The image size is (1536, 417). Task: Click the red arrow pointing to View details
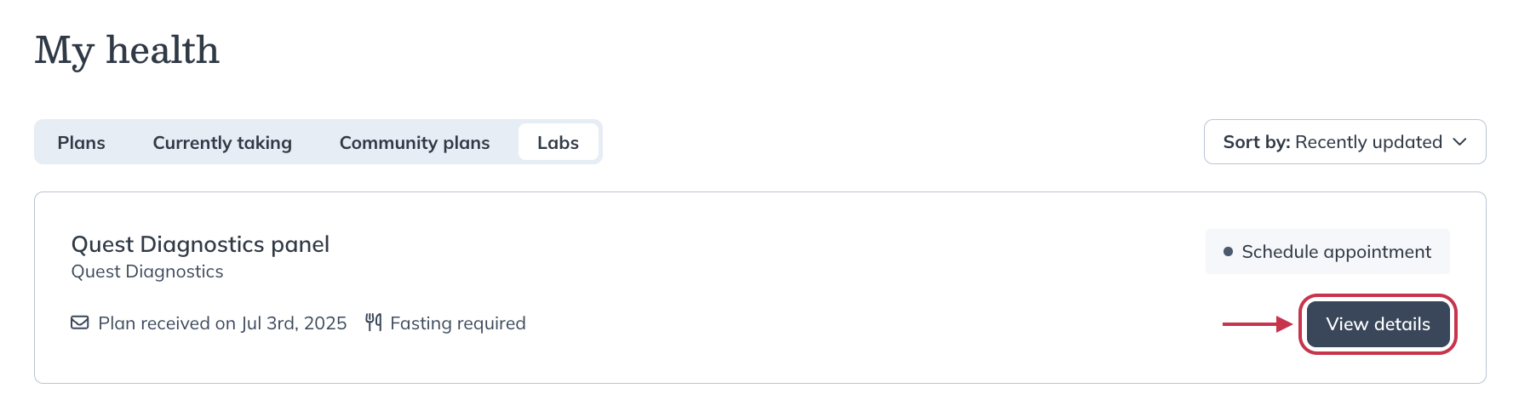[x=1257, y=324]
